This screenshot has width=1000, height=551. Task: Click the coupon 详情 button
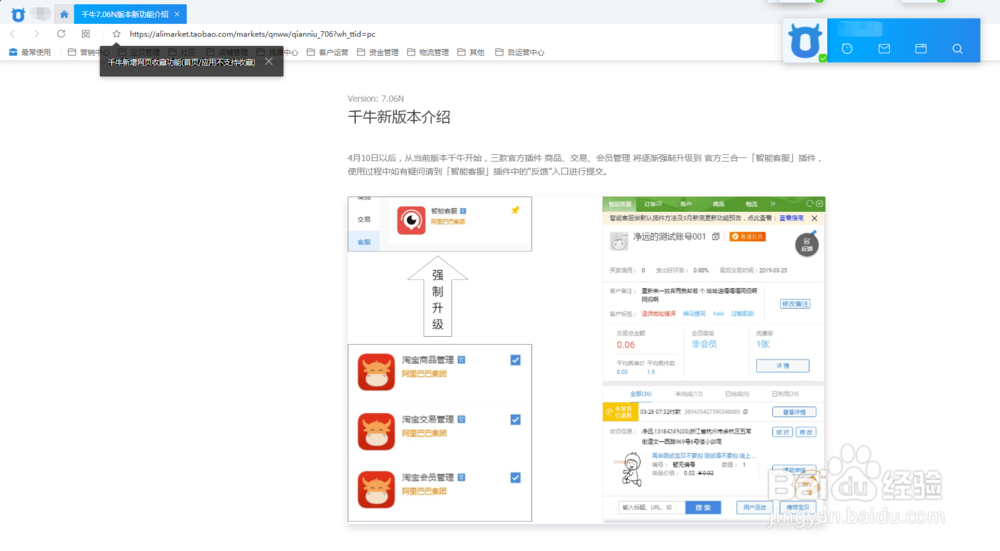(x=783, y=365)
